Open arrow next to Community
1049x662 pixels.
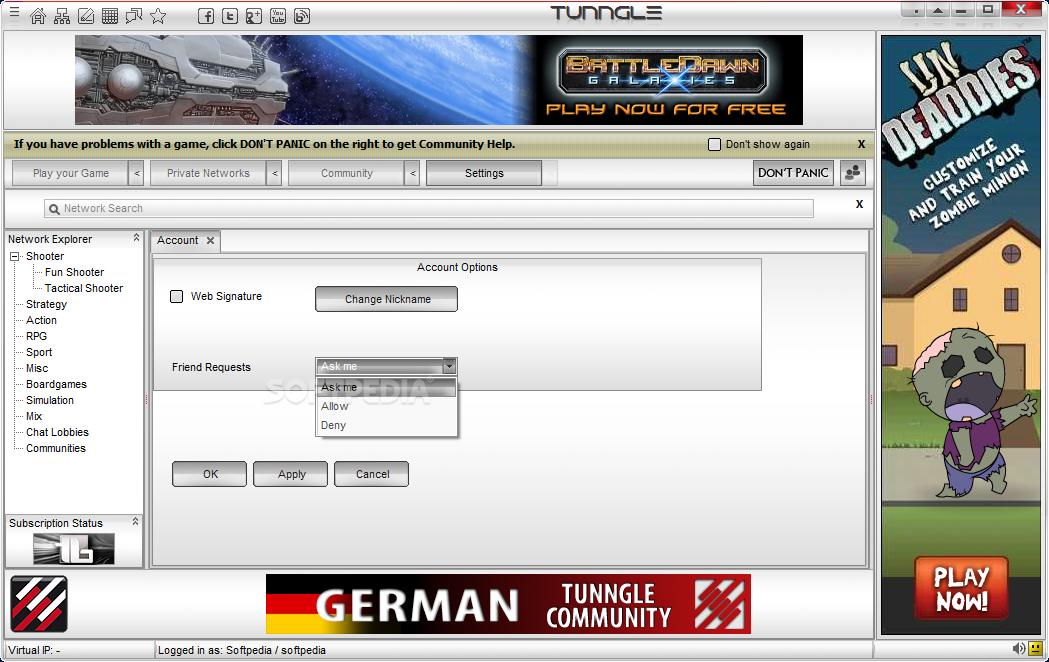point(413,174)
